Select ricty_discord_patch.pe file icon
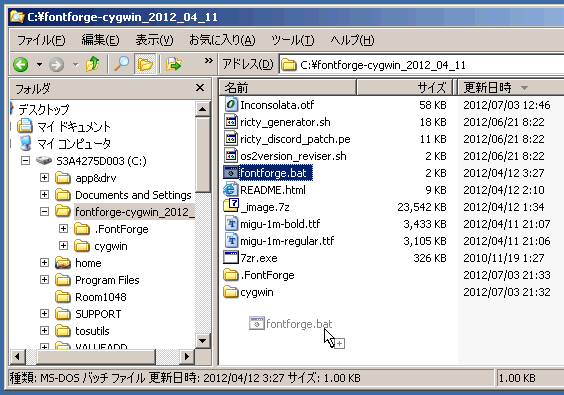Image resolution: width=564 pixels, height=395 pixels. click(231, 139)
